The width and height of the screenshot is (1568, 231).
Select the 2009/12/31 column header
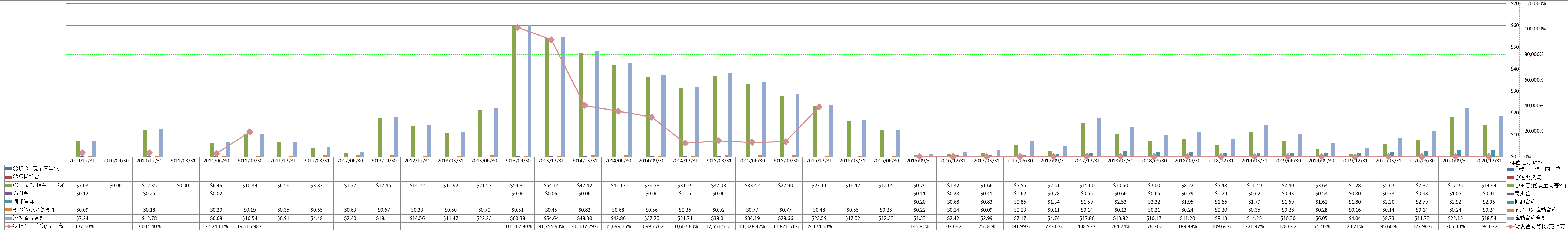coord(82,161)
